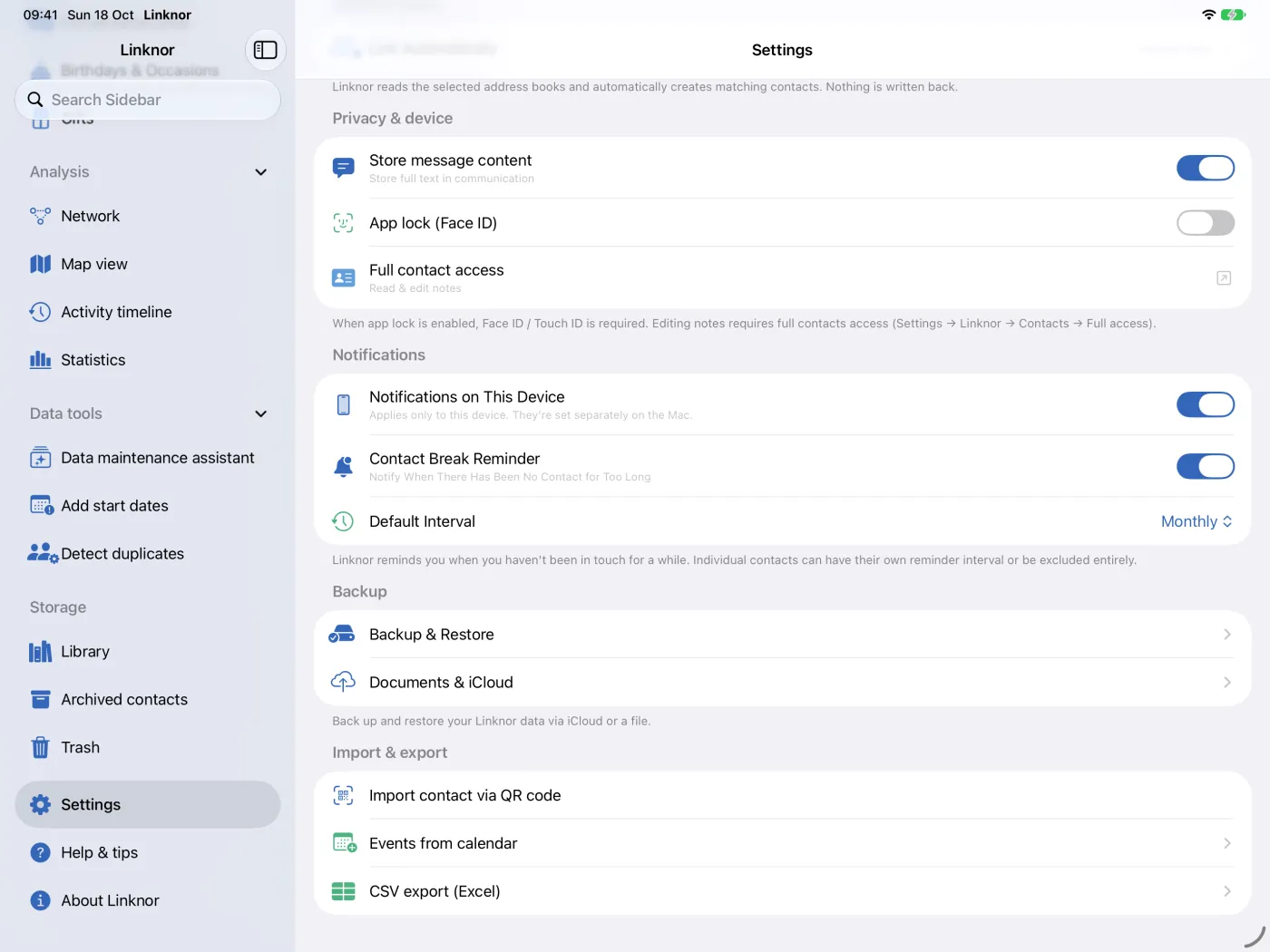Click the Detect duplicates people icon
1270x952 pixels.
[x=43, y=553]
